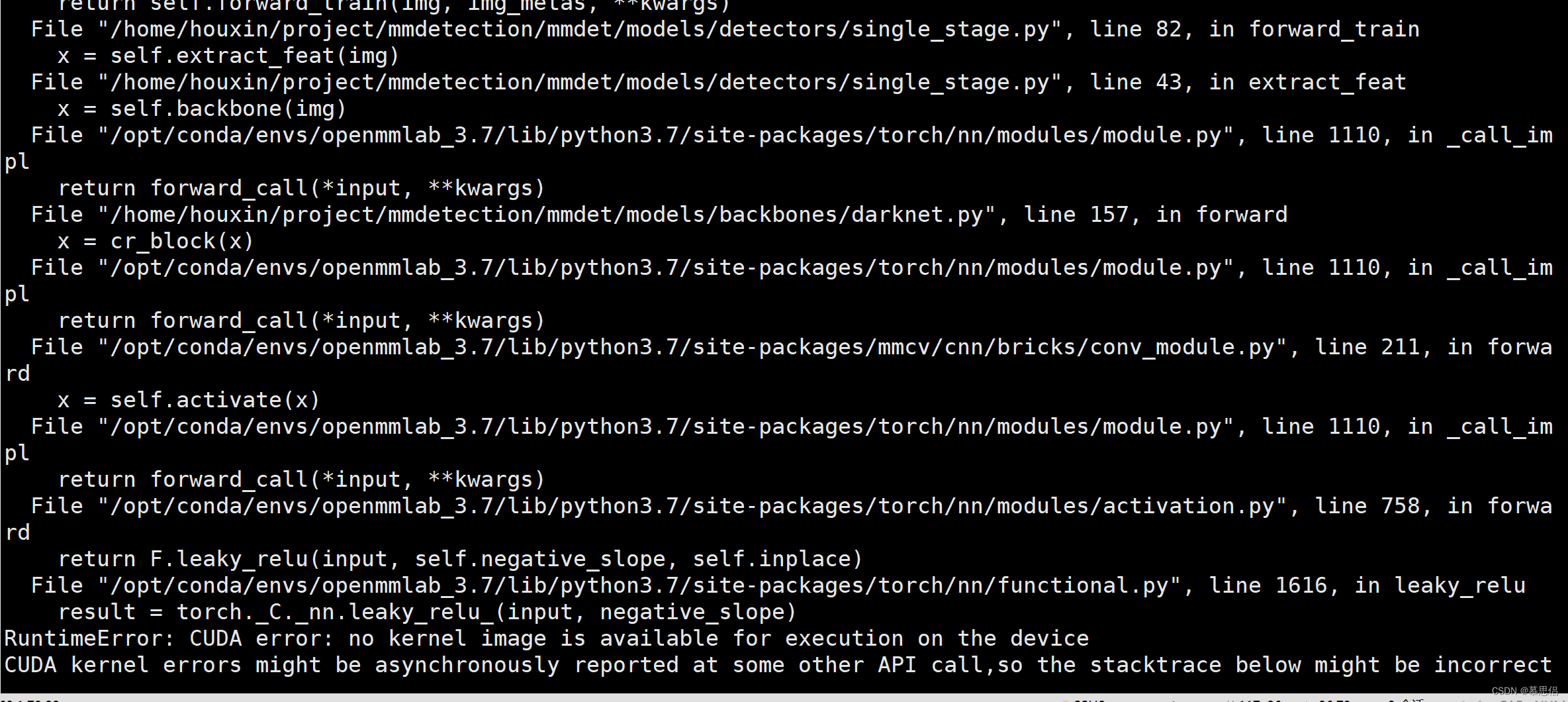Click the 'x = self.backbone(img)' code line
The width and height of the screenshot is (1568, 702).
202,109
